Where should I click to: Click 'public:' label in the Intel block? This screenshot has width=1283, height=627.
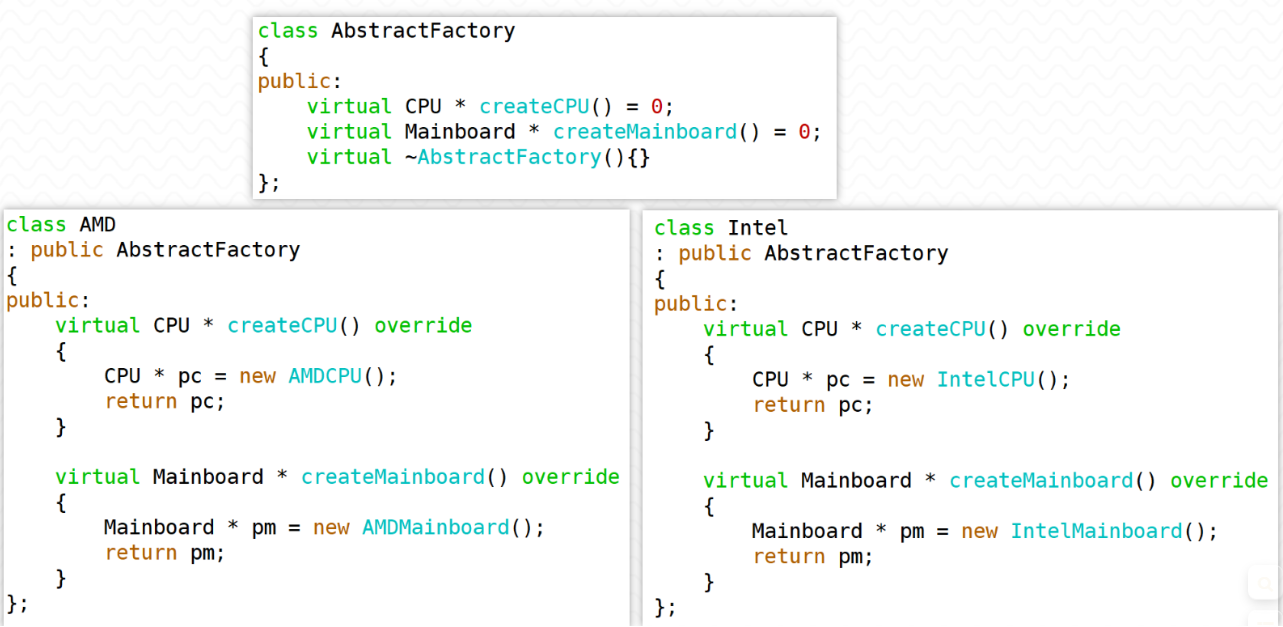pyautogui.click(x=696, y=304)
